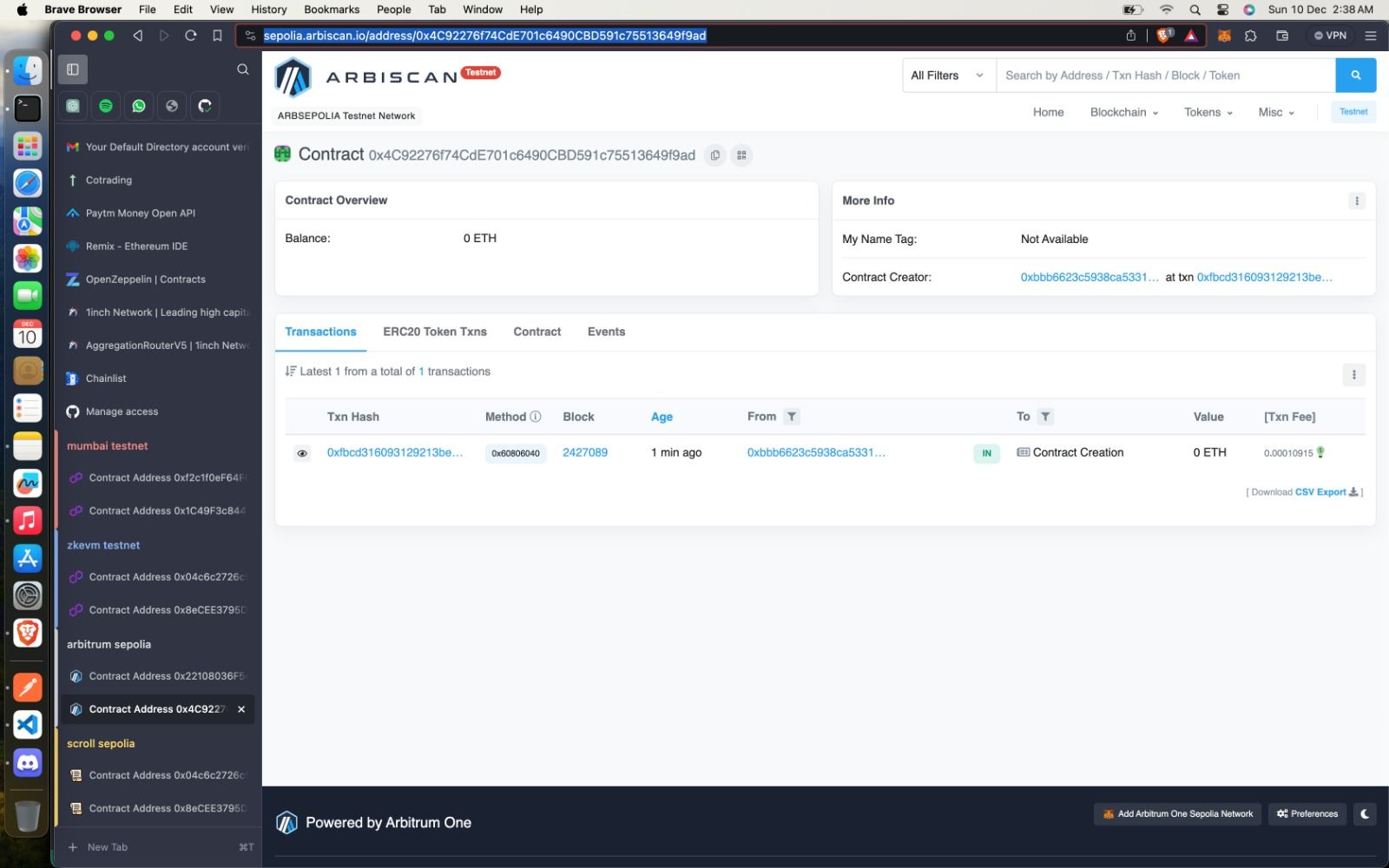Open the From column filter

pos(792,417)
